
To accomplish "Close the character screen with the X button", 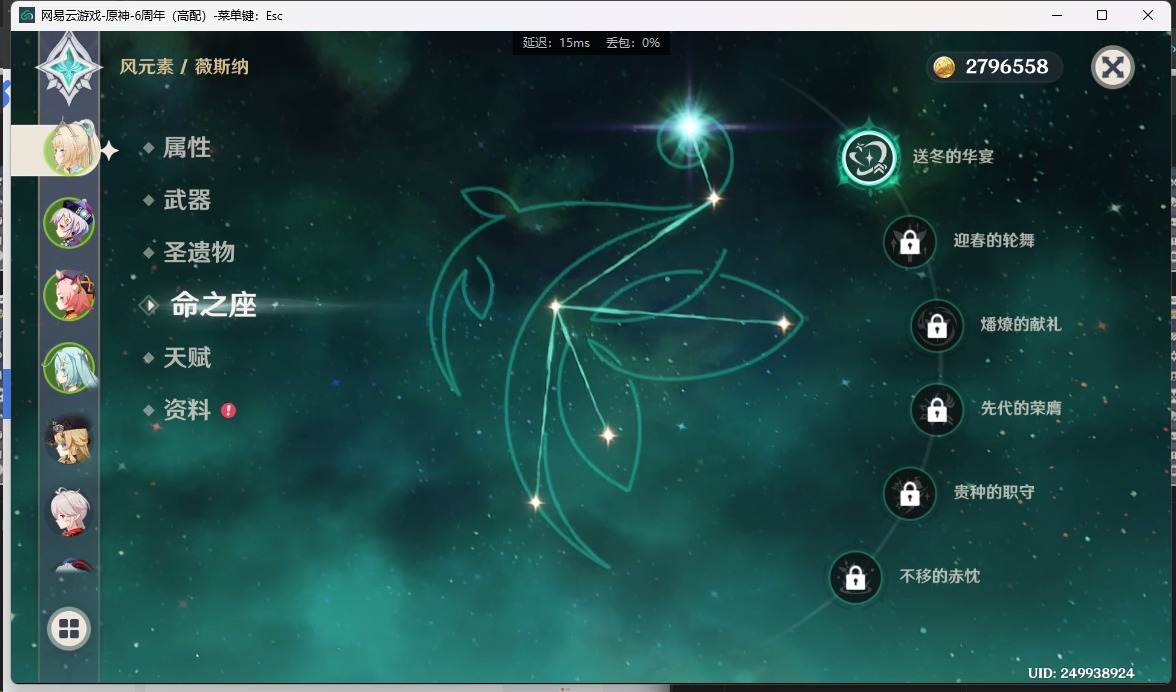I will coord(1112,67).
